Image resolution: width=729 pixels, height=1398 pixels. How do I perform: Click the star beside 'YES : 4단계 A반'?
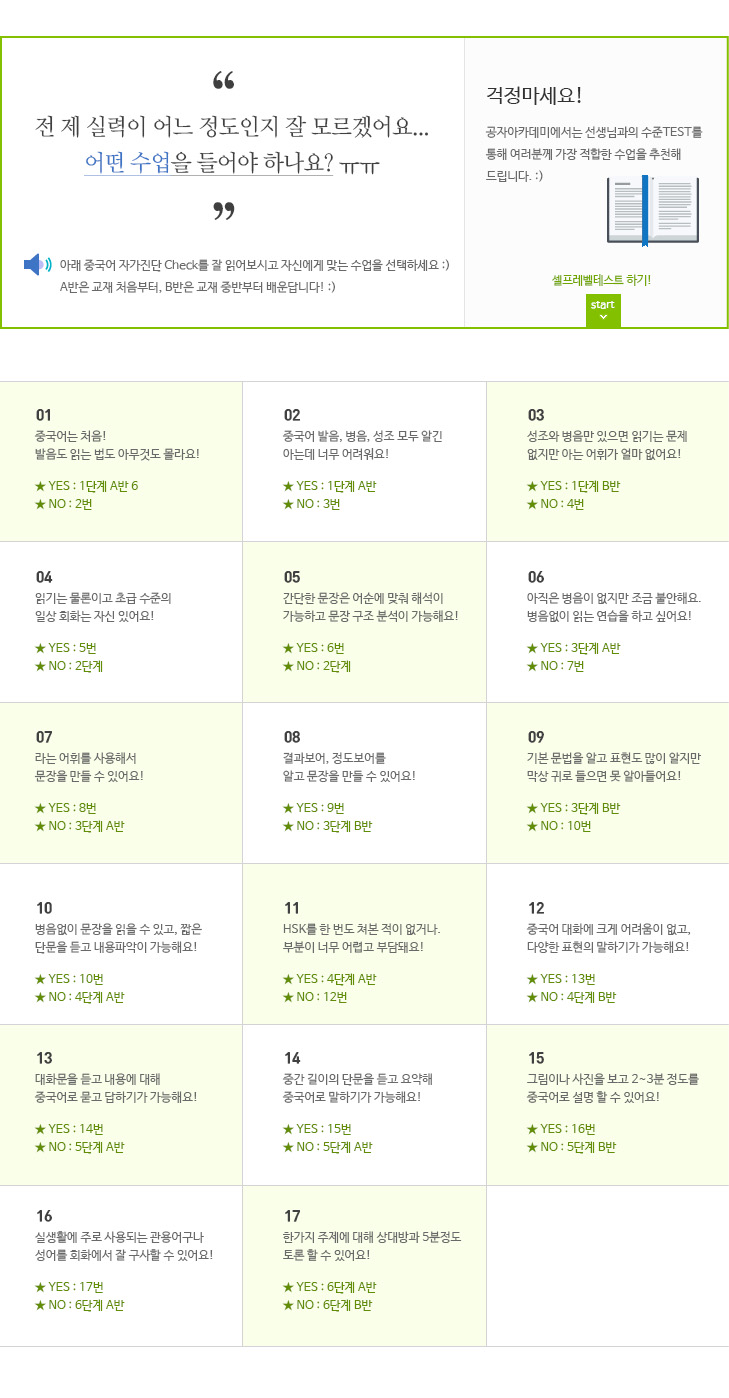288,979
